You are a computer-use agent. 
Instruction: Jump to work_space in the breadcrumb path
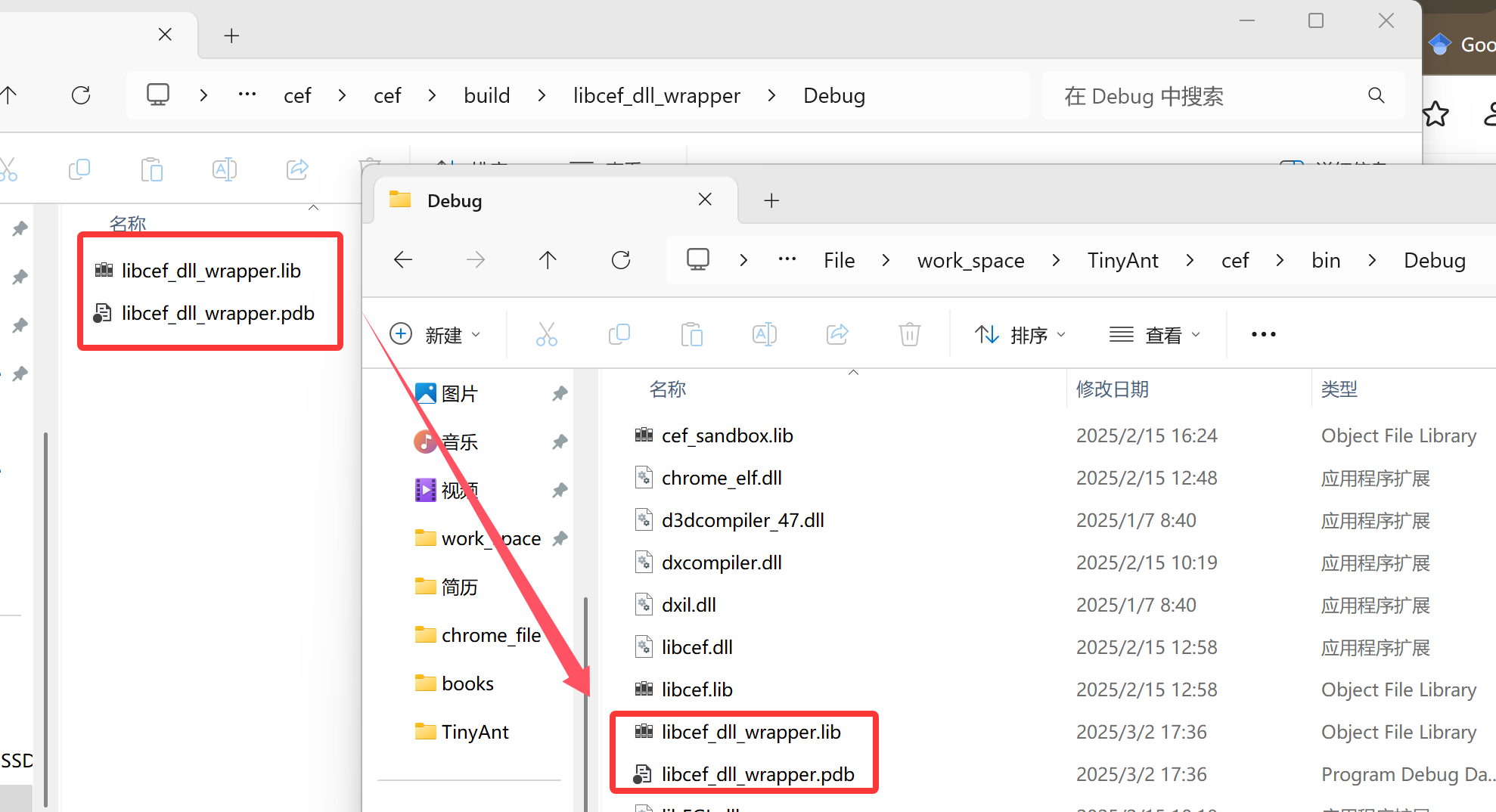pyautogui.click(x=970, y=259)
